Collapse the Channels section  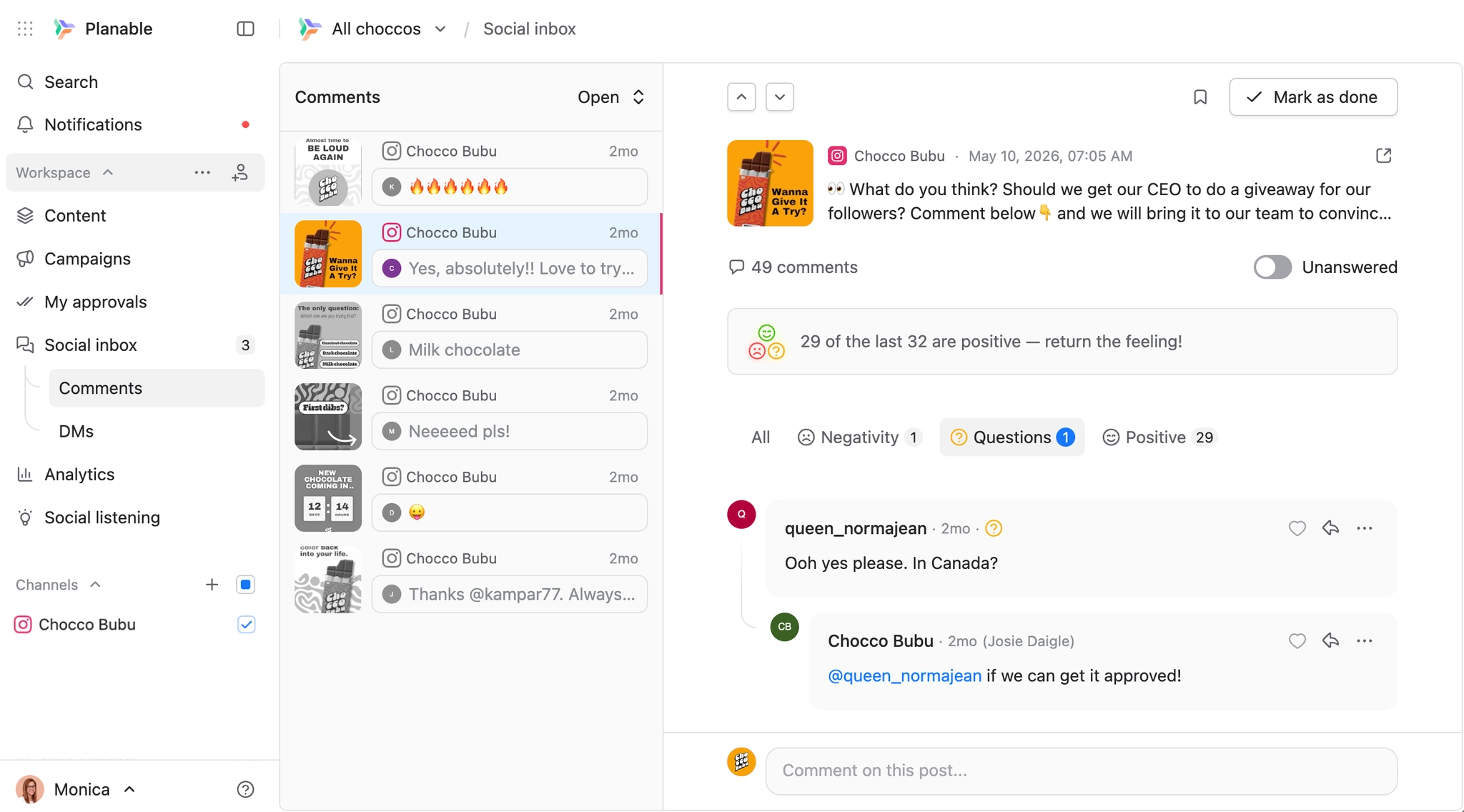coord(95,585)
